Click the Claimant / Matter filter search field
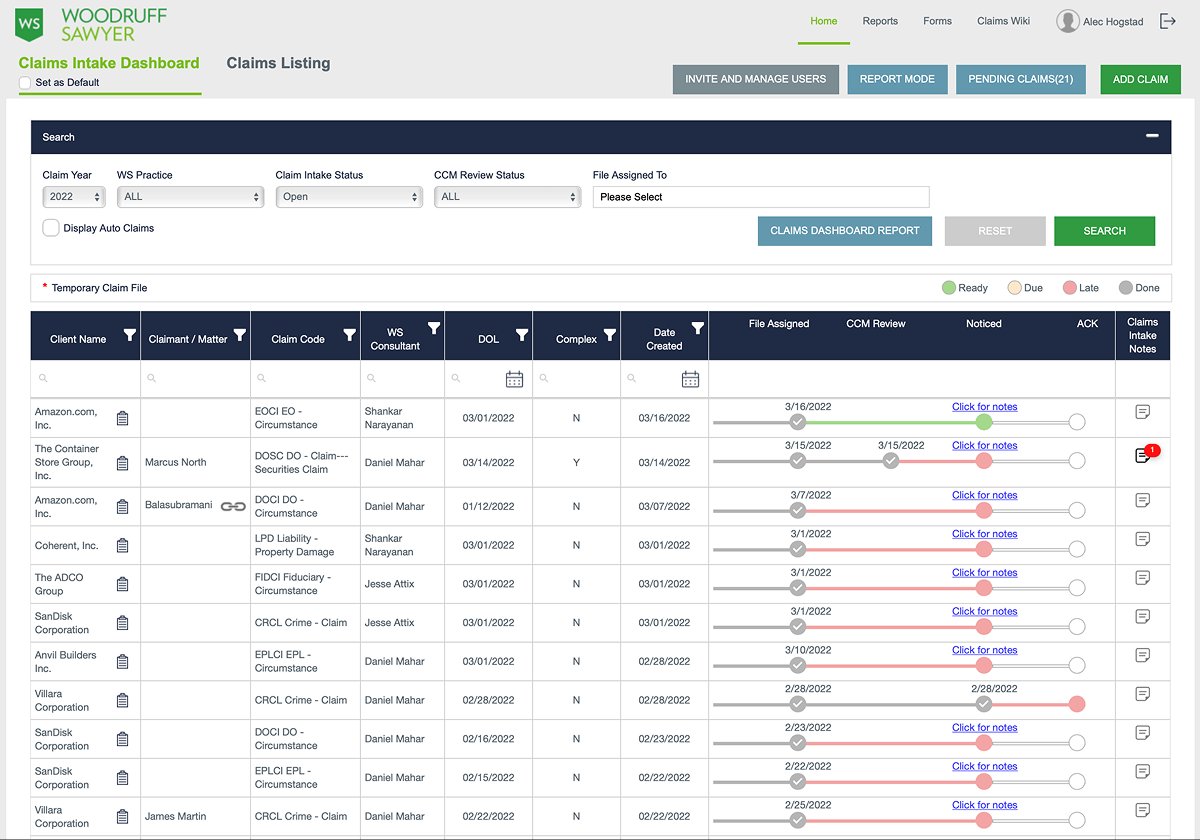Image resolution: width=1200 pixels, height=840 pixels. click(195, 379)
